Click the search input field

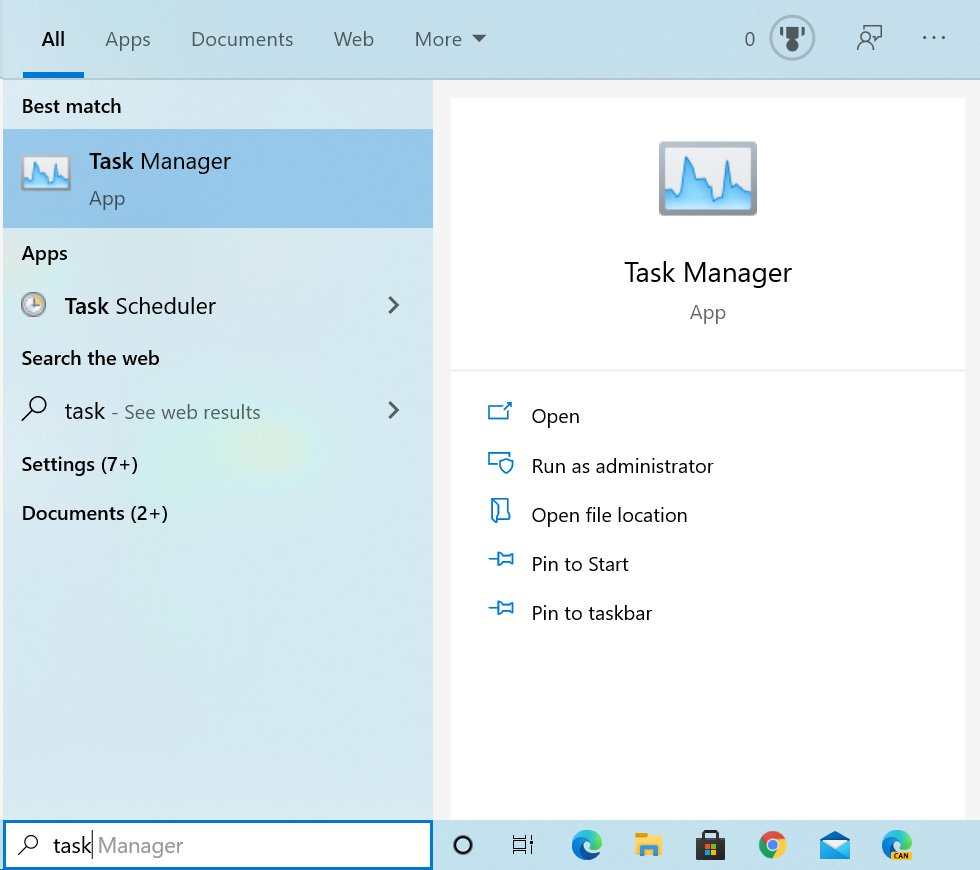pyautogui.click(x=218, y=845)
